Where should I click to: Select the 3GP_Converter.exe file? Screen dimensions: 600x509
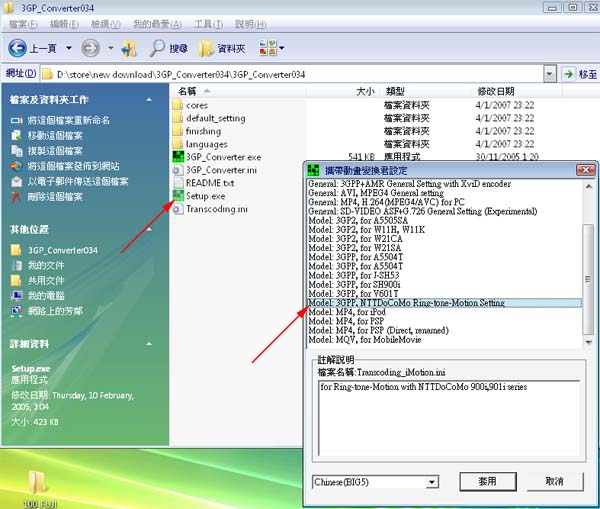point(222,157)
